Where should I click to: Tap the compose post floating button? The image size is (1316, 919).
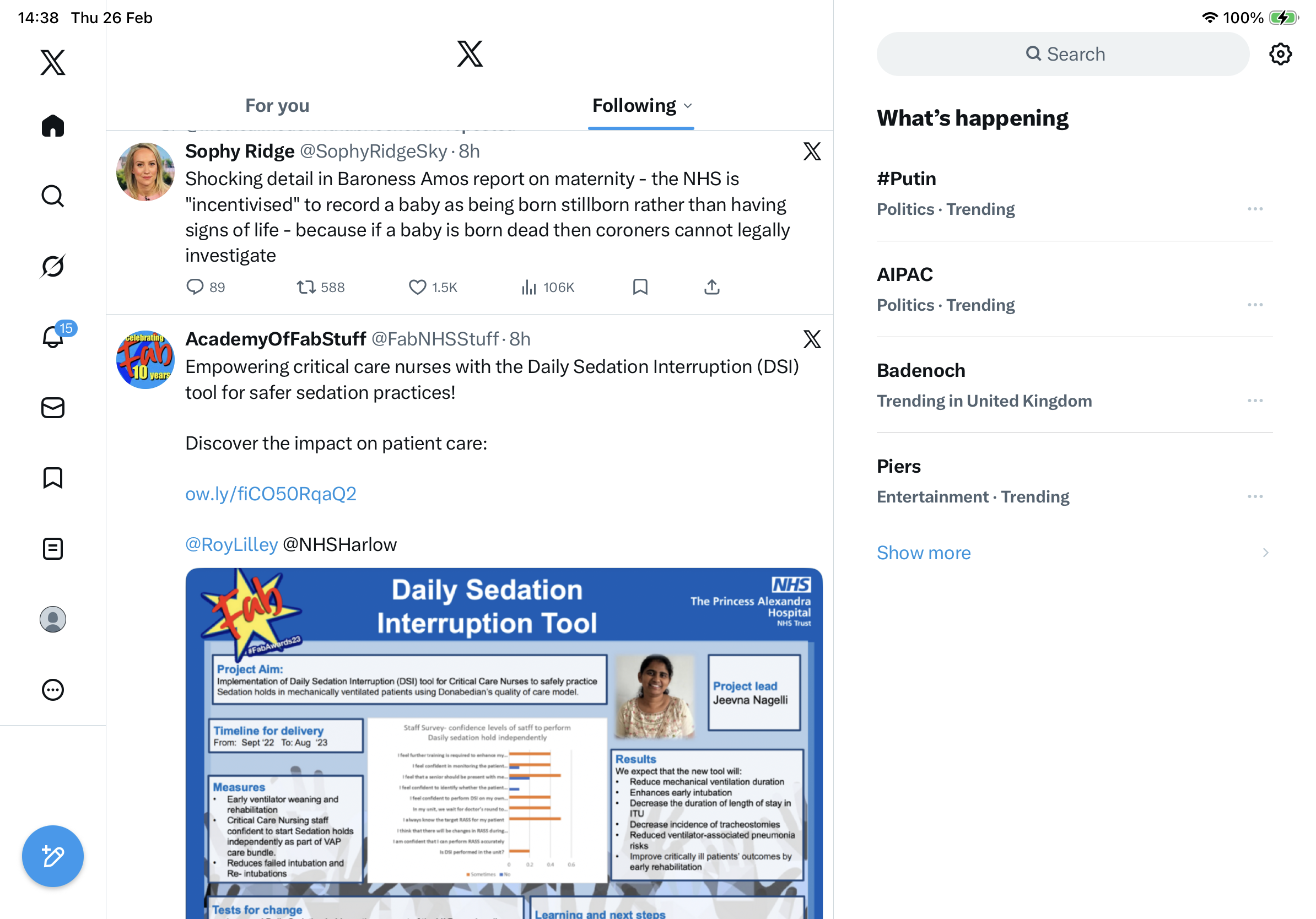click(x=53, y=857)
